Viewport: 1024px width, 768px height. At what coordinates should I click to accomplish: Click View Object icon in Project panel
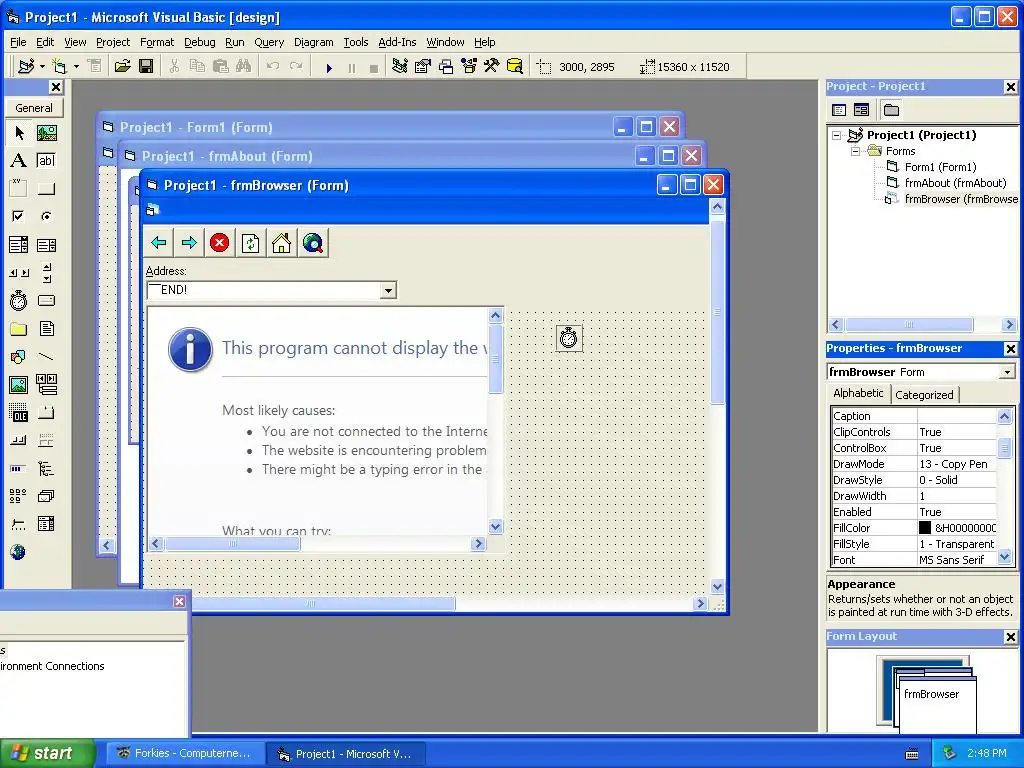[861, 110]
